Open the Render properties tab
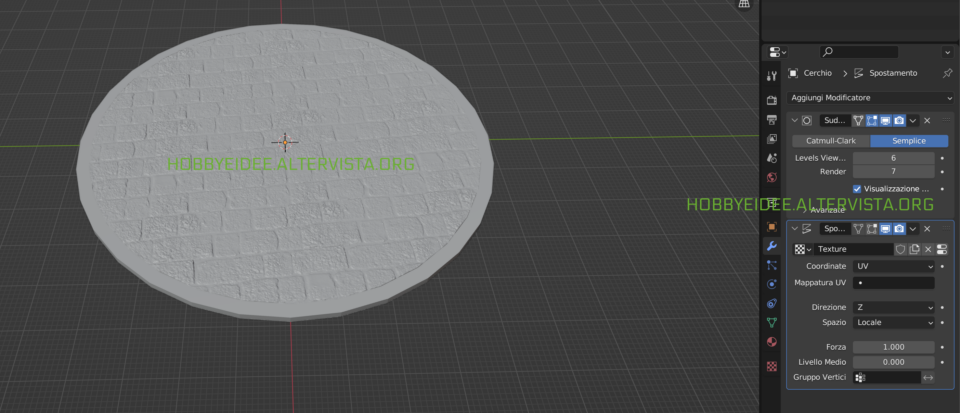The image size is (960, 413). tap(771, 100)
